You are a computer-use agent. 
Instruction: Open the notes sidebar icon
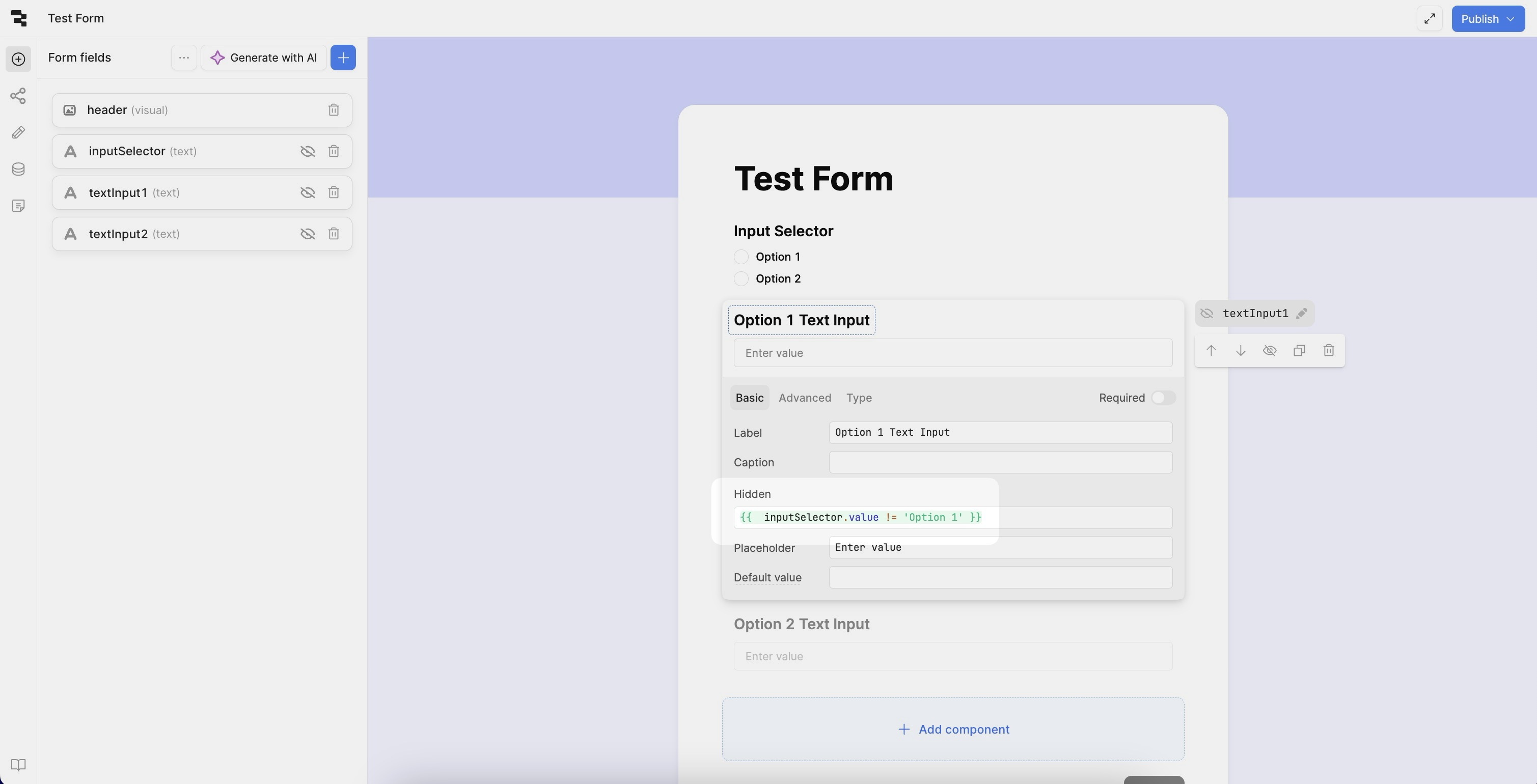coord(18,206)
